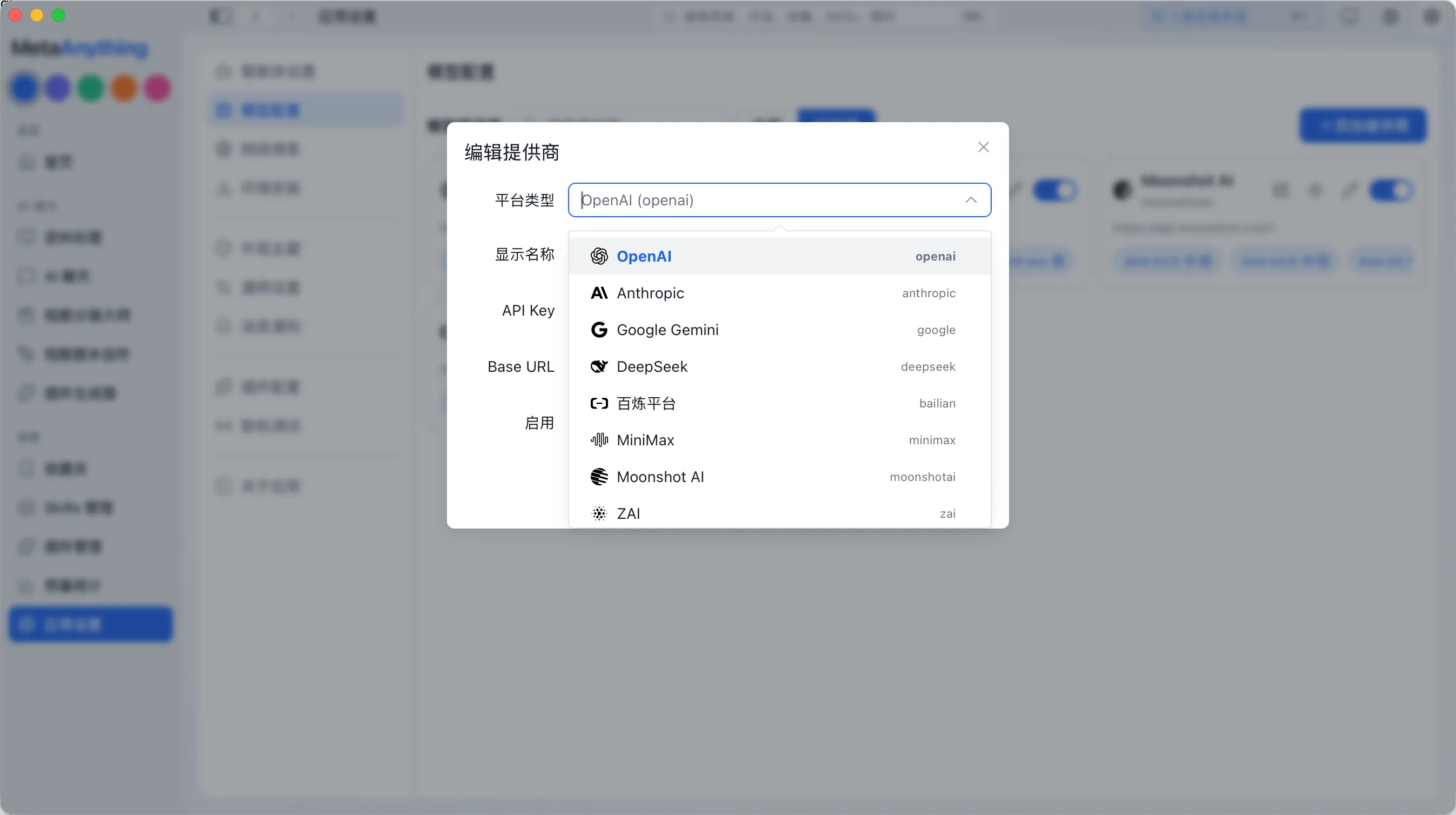Viewport: 1456px width, 815px height.
Task: Click the 启用 field label
Action: coord(539,423)
